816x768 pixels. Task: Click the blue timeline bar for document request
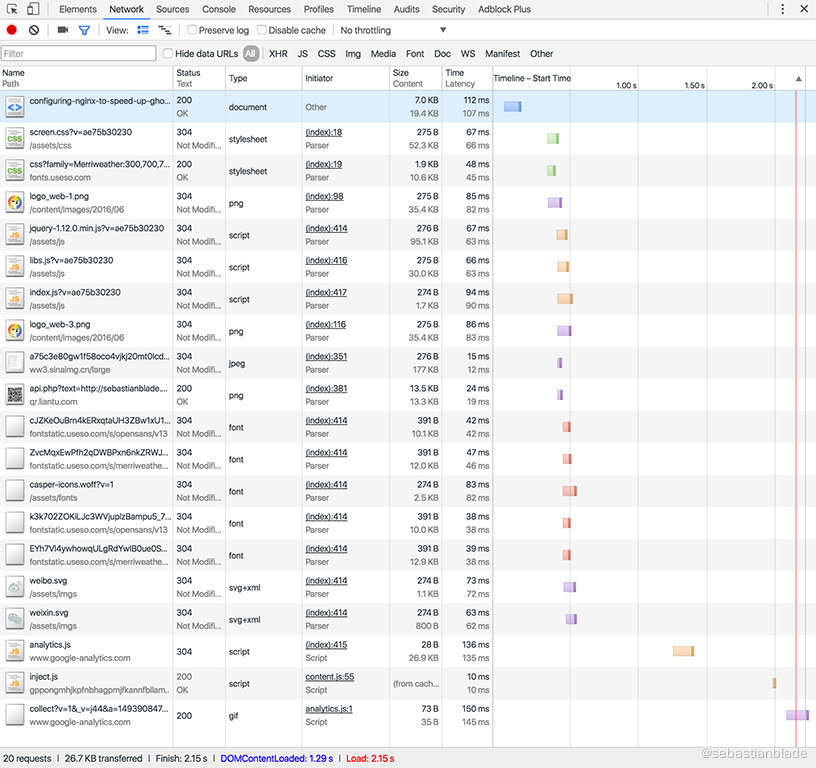coord(513,107)
